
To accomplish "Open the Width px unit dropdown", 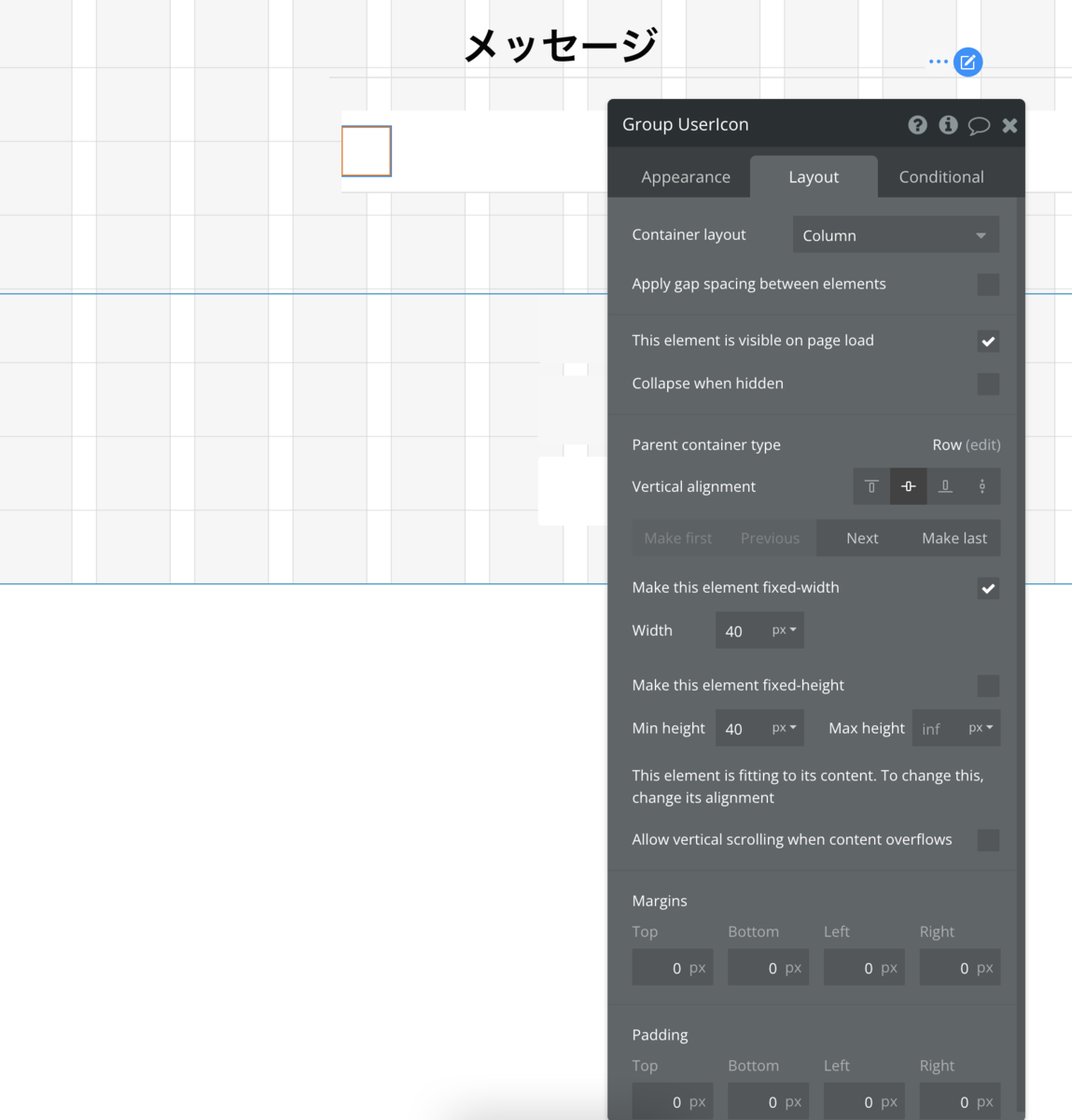I will click(x=785, y=631).
